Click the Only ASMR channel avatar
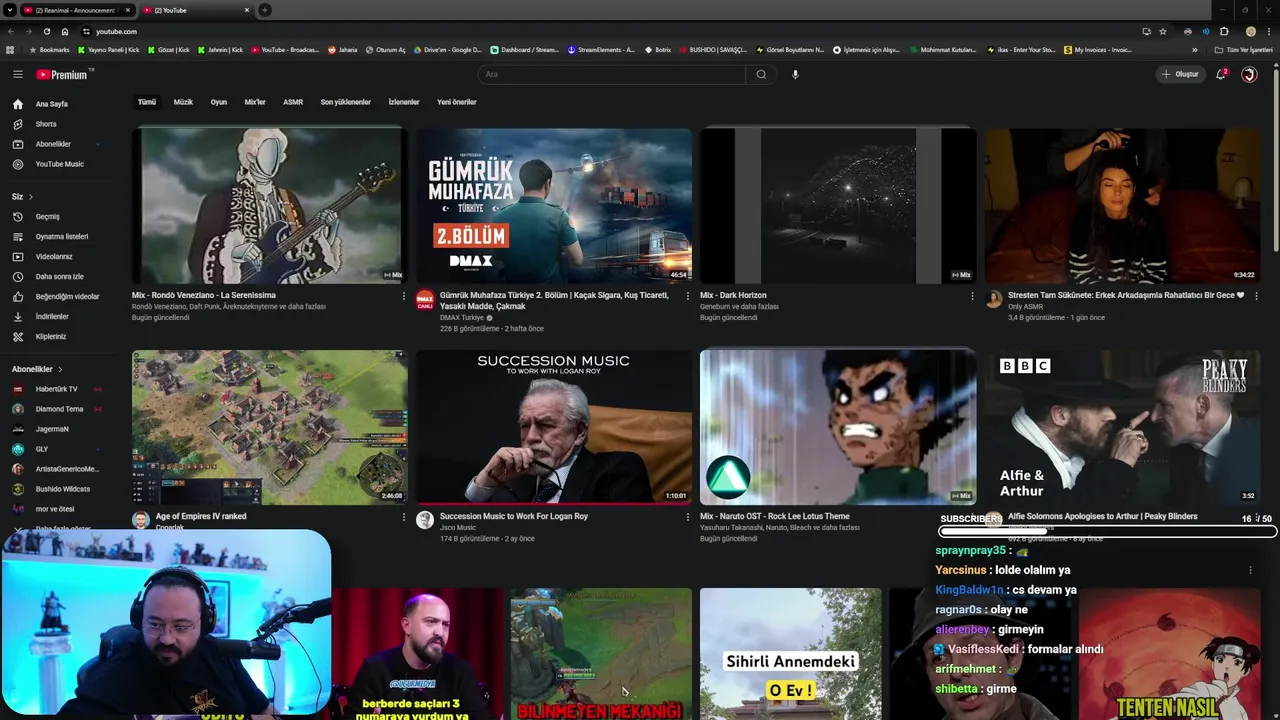Image resolution: width=1280 pixels, height=720 pixels. pos(993,299)
